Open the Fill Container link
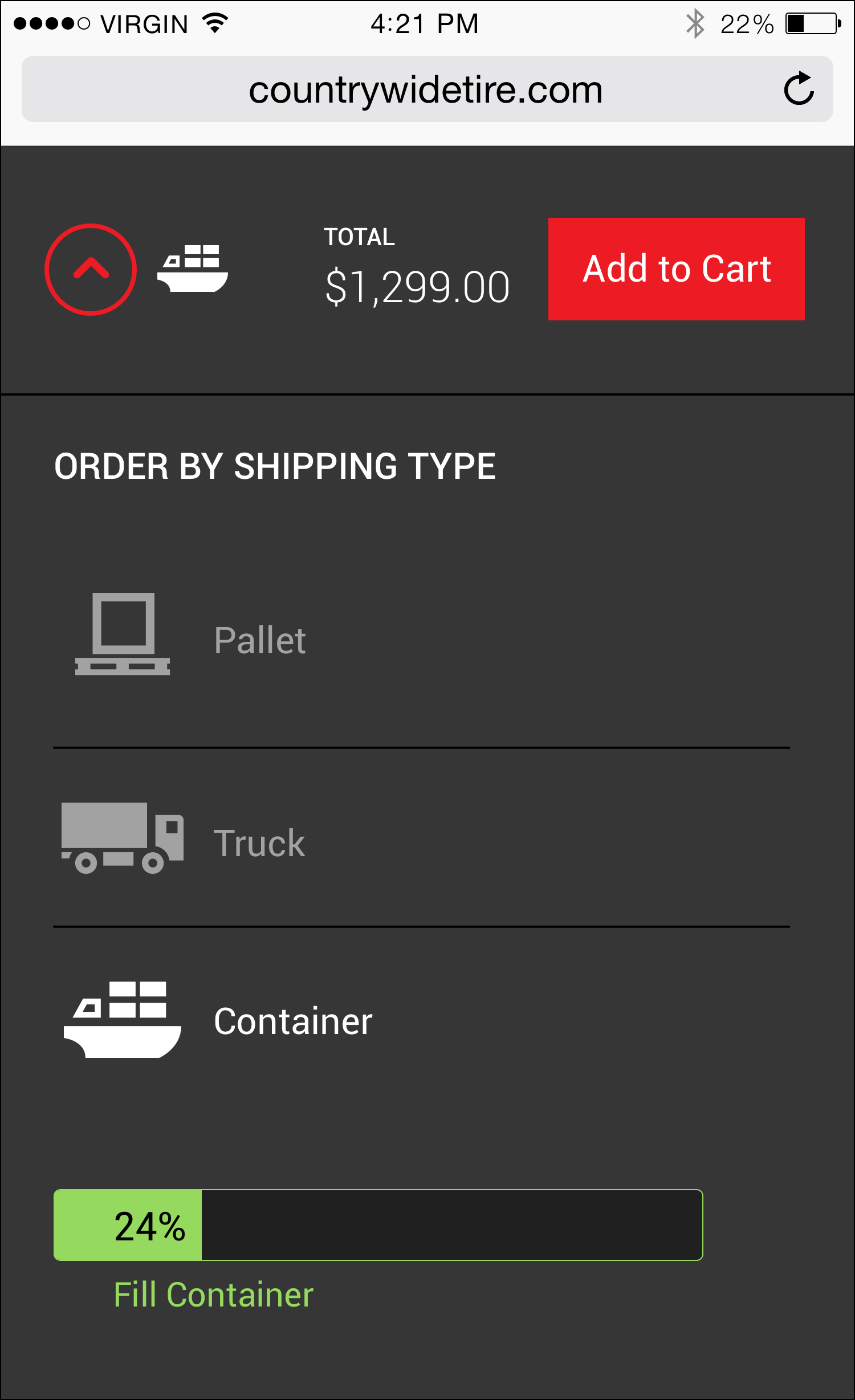This screenshot has height=1400, width=855. 213,1295
